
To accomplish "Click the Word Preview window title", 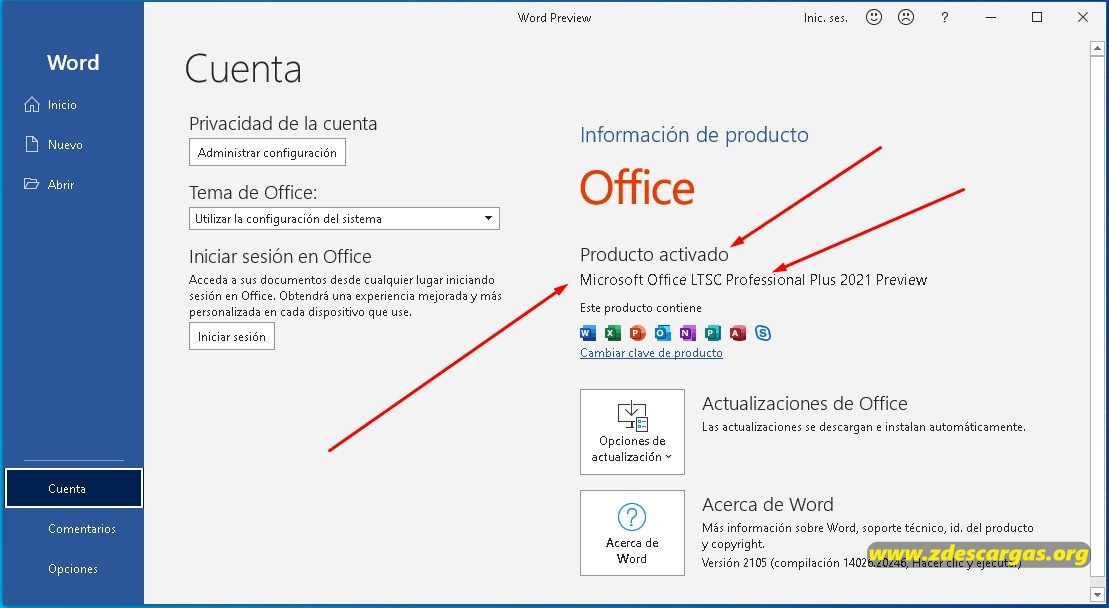I will [x=554, y=18].
